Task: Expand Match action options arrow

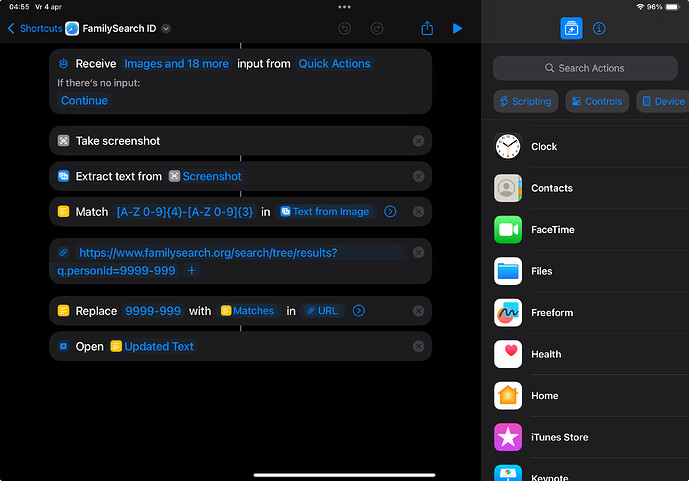Action: (390, 212)
